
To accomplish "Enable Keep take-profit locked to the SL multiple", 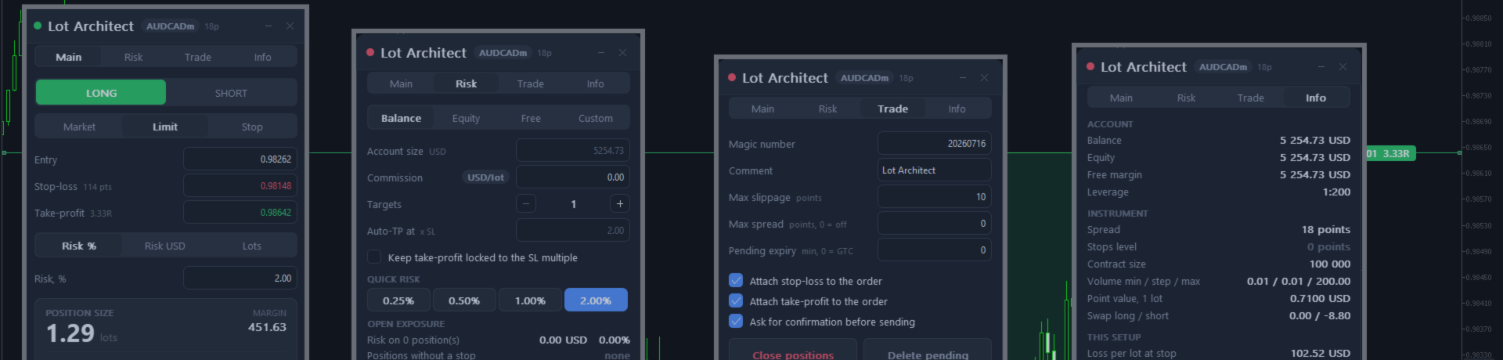I will pyautogui.click(x=374, y=257).
